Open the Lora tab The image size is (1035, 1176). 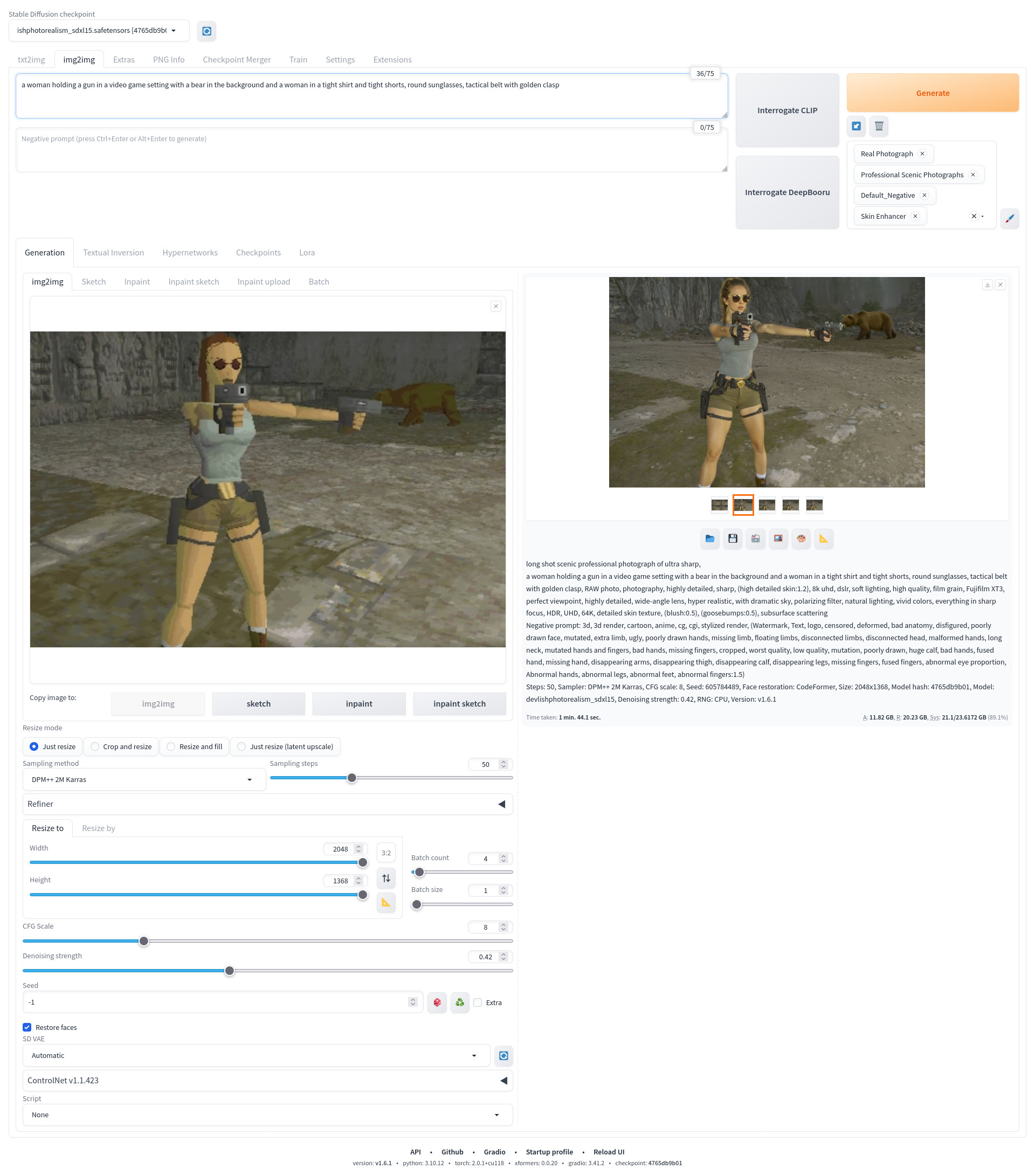point(307,253)
